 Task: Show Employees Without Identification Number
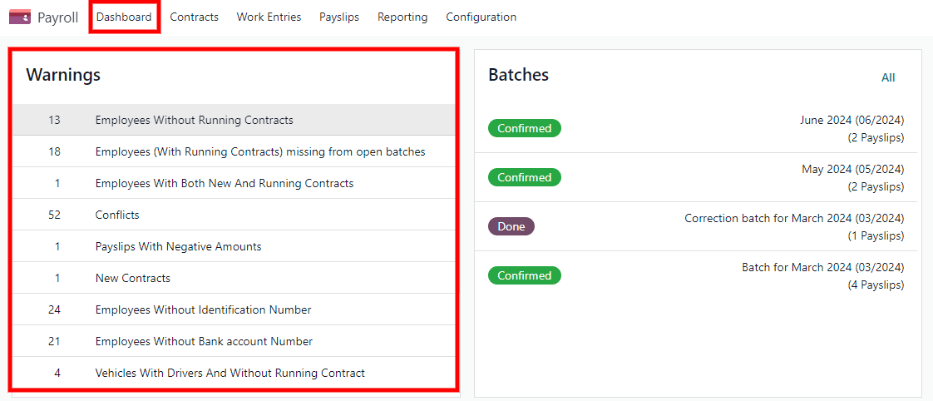click(x=203, y=310)
